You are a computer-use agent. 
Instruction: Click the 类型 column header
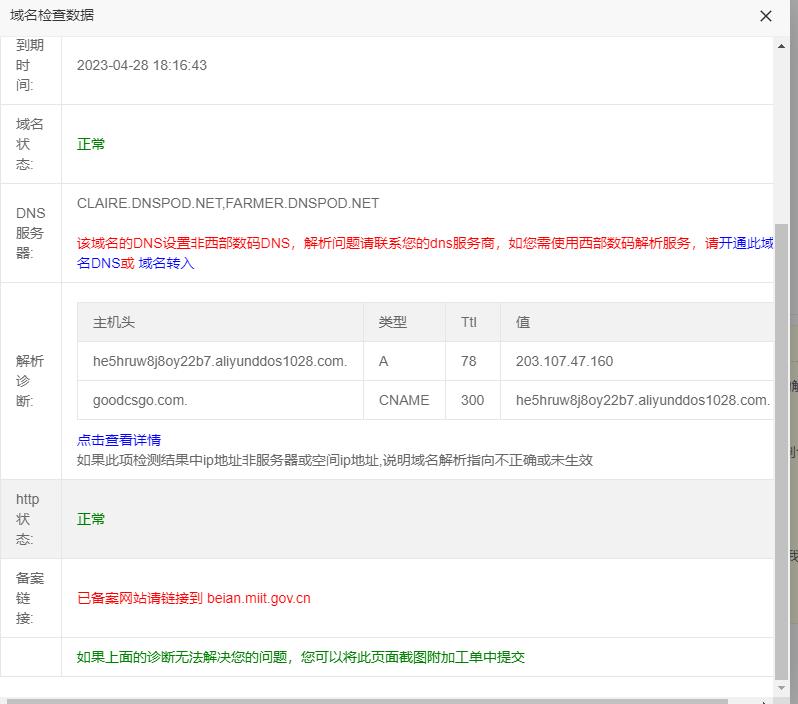pos(393,322)
